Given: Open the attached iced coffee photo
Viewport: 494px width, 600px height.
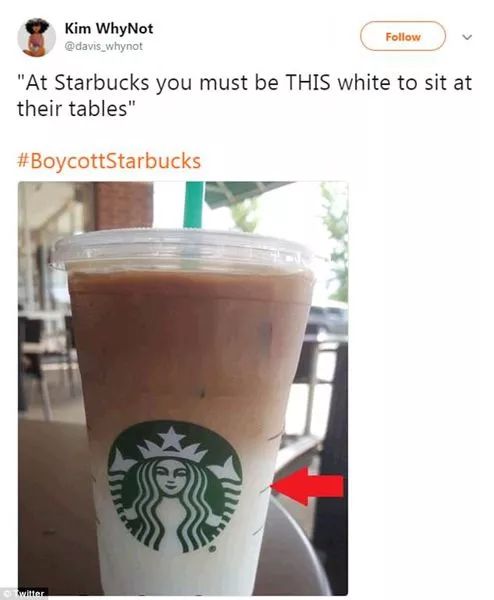Looking at the screenshot, I should (183, 388).
